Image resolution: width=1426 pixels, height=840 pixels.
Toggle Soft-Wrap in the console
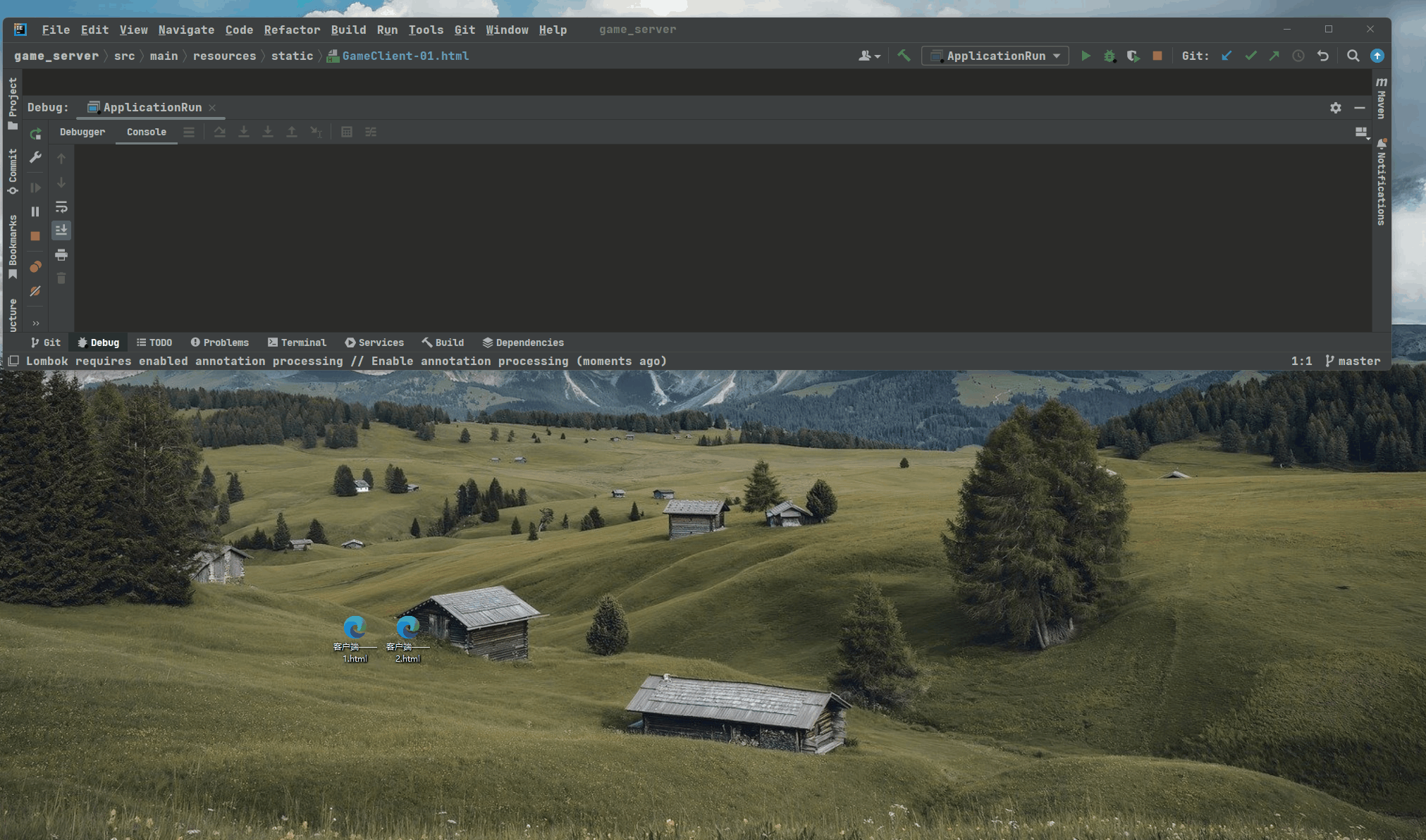(x=61, y=207)
